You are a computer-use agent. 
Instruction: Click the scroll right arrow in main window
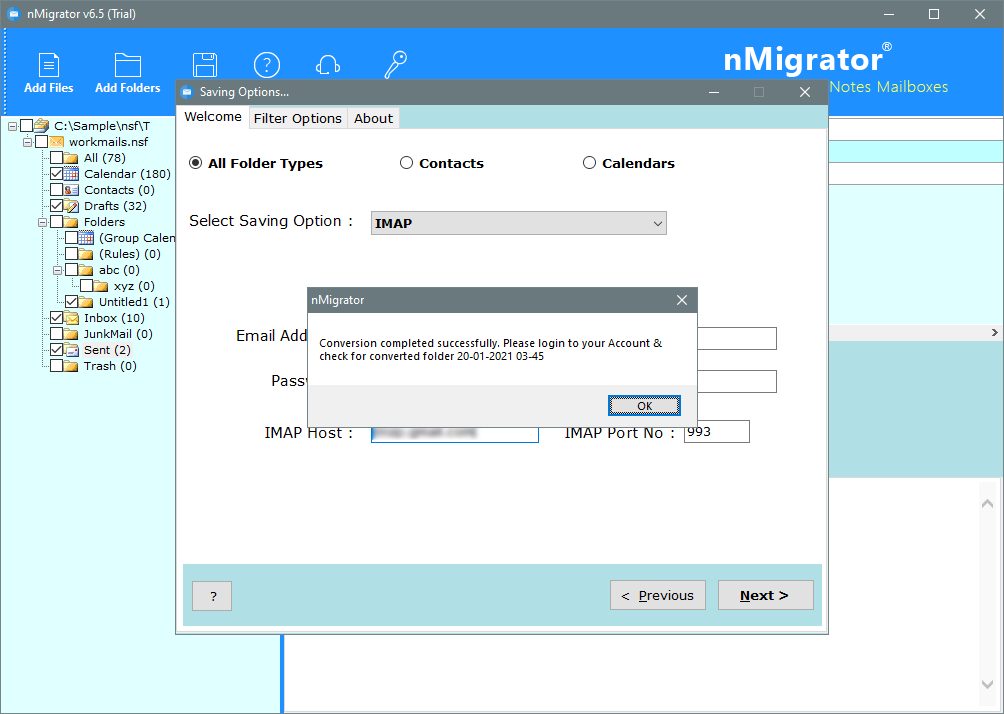[x=994, y=332]
